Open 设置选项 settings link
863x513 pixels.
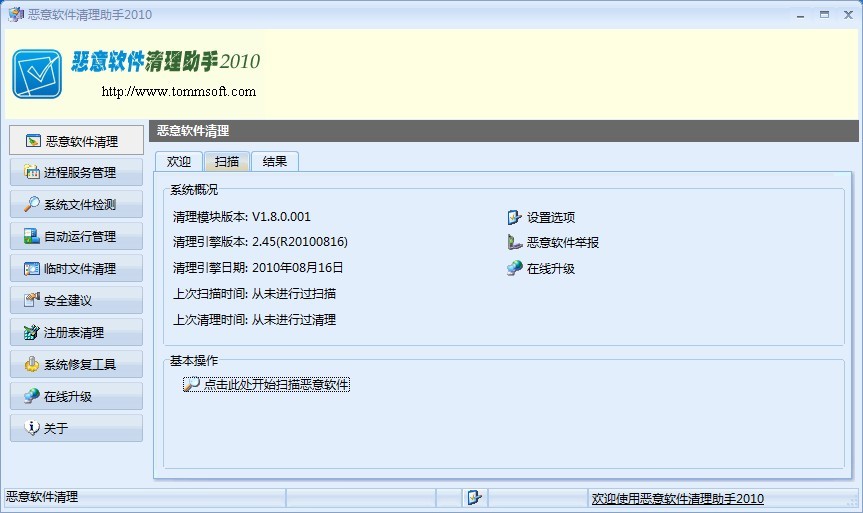[550, 217]
